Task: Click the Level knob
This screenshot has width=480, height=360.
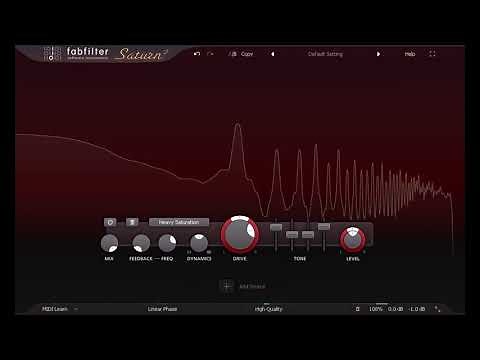Action: 353,240
